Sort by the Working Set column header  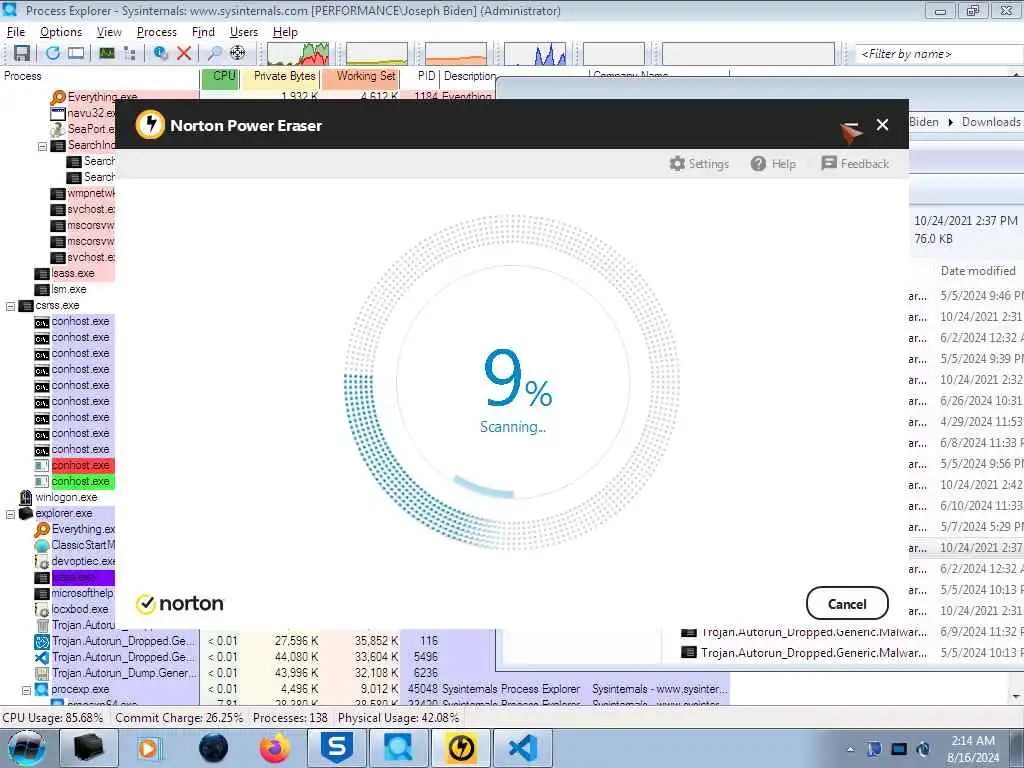click(x=360, y=76)
